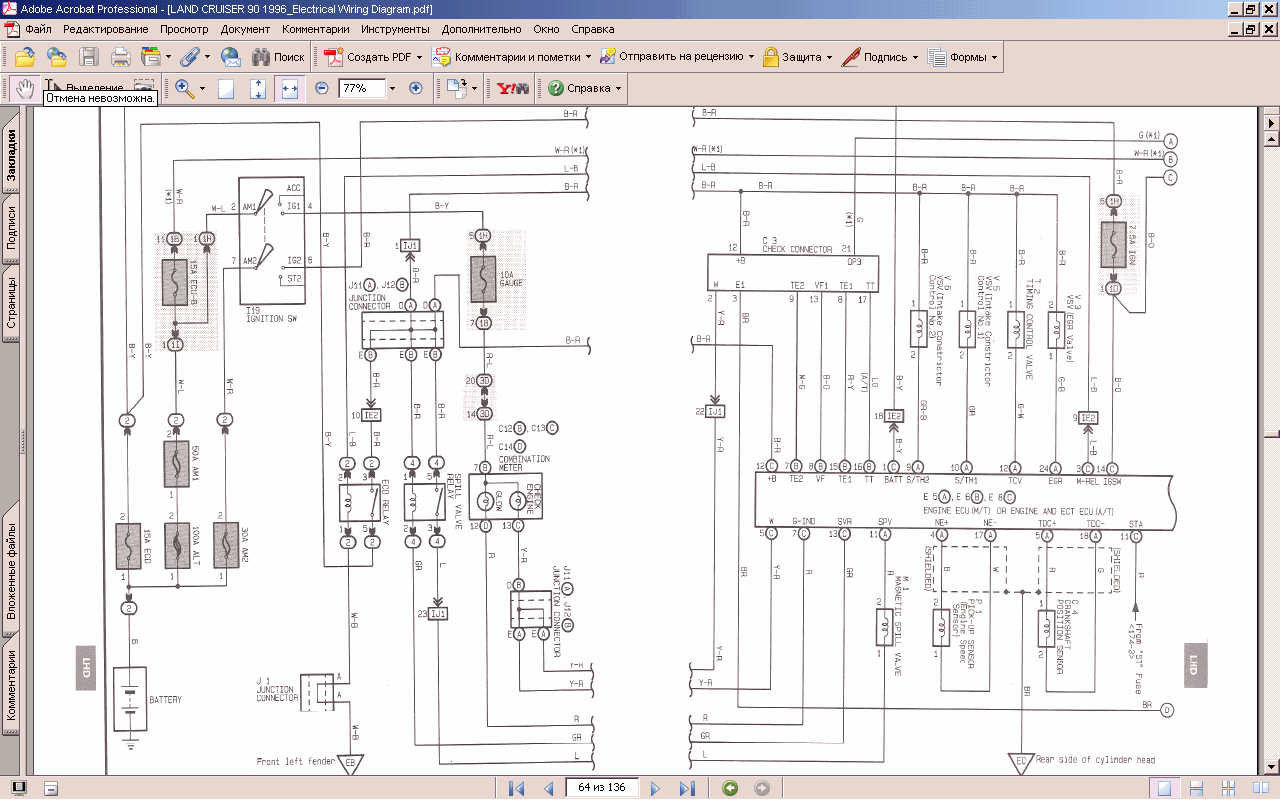Open the Дополнительно menu

[x=482, y=29]
